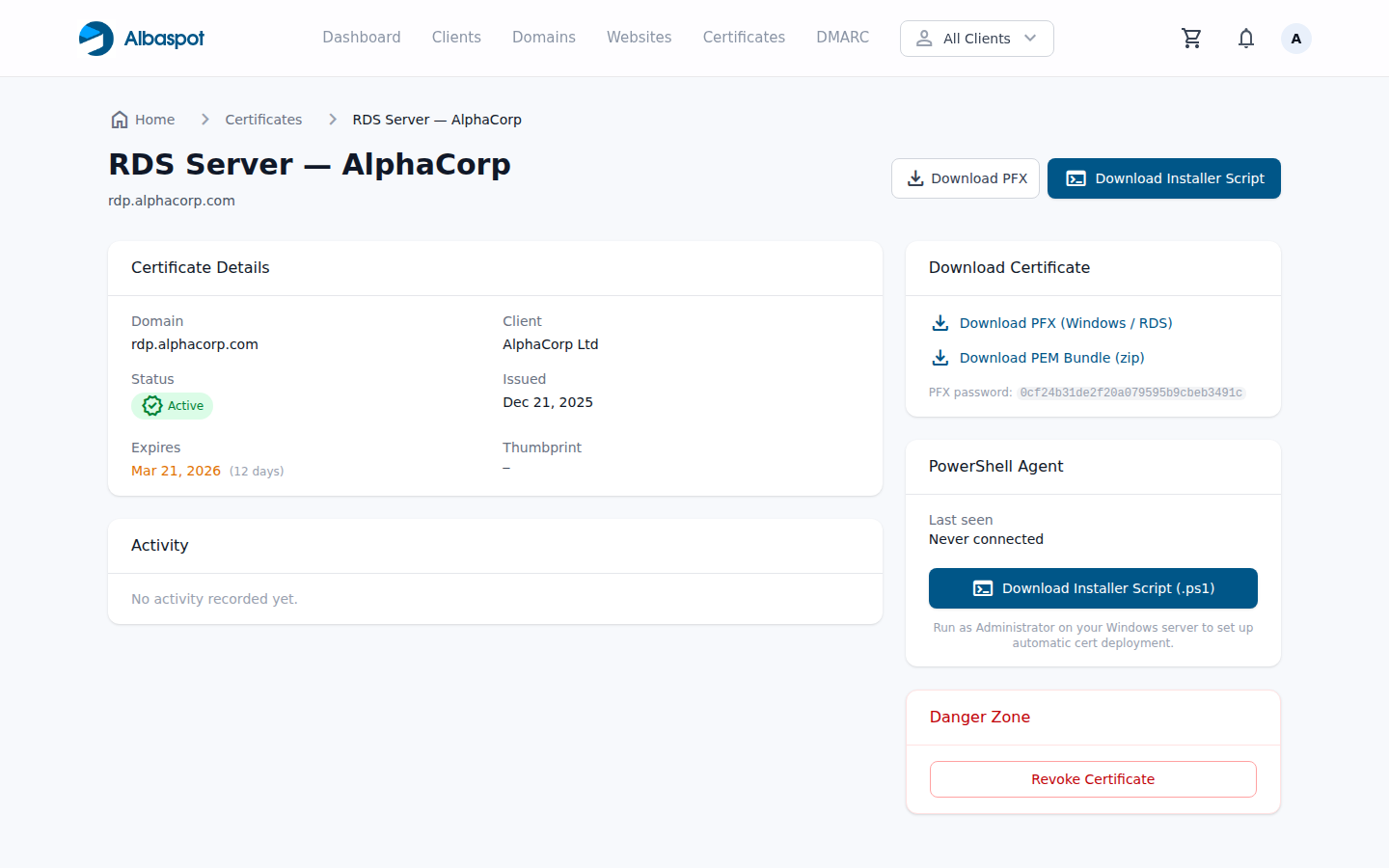Viewport: 1389px width, 868px height.
Task: Click the Home breadcrumb house icon
Action: (x=120, y=120)
